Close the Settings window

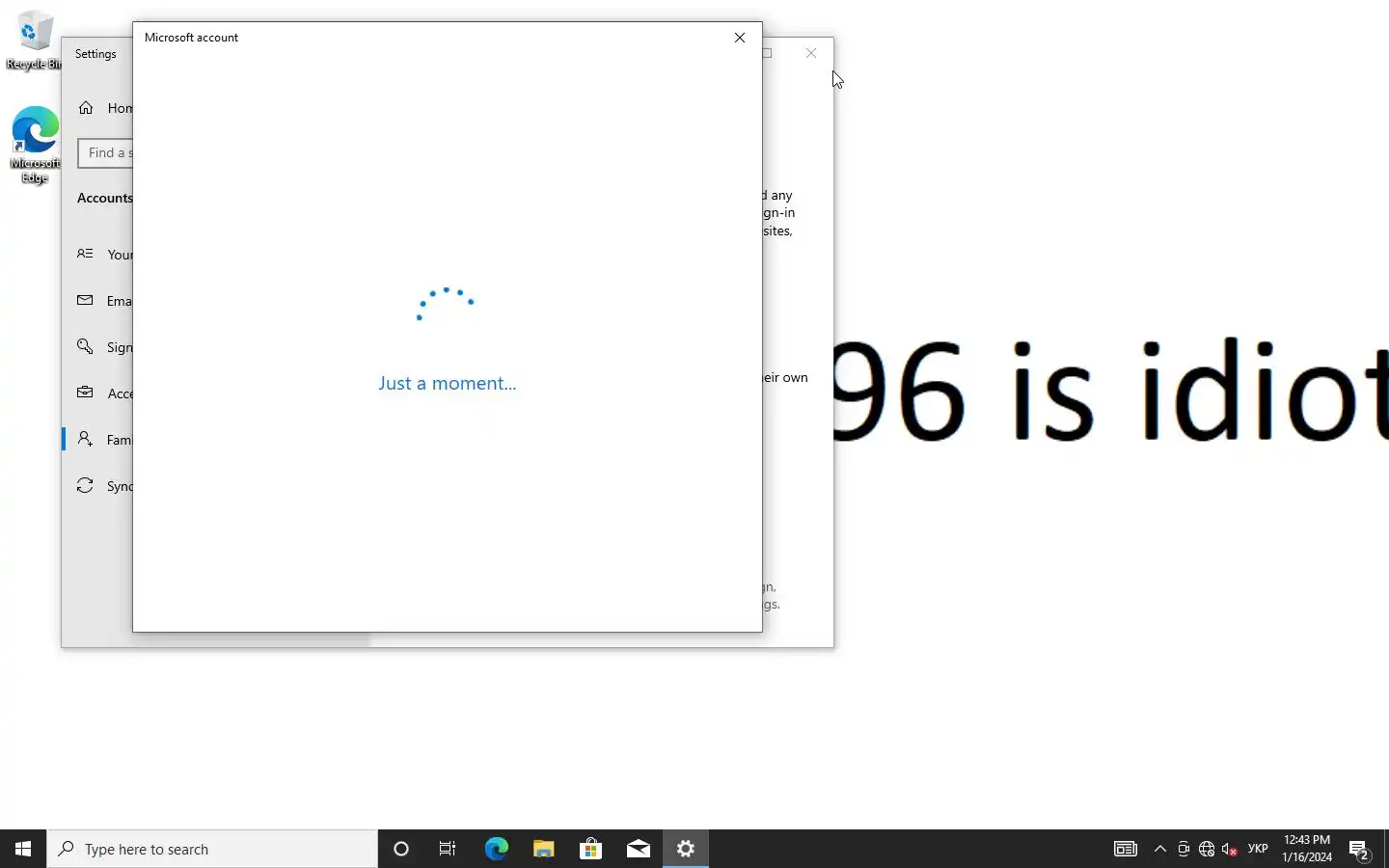pos(811,53)
